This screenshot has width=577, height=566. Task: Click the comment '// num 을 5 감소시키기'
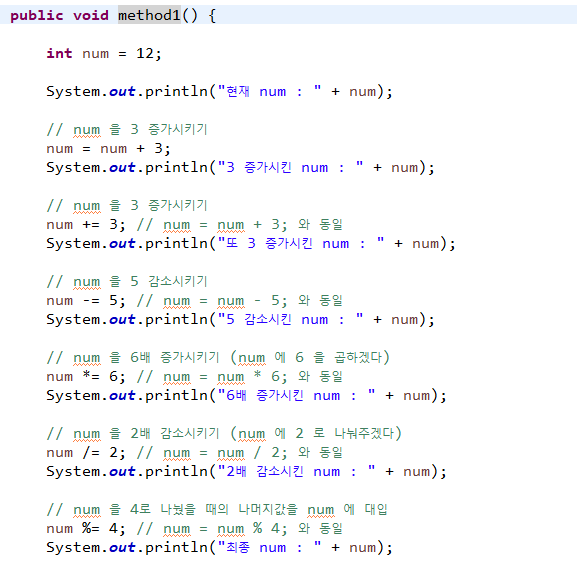(127, 282)
